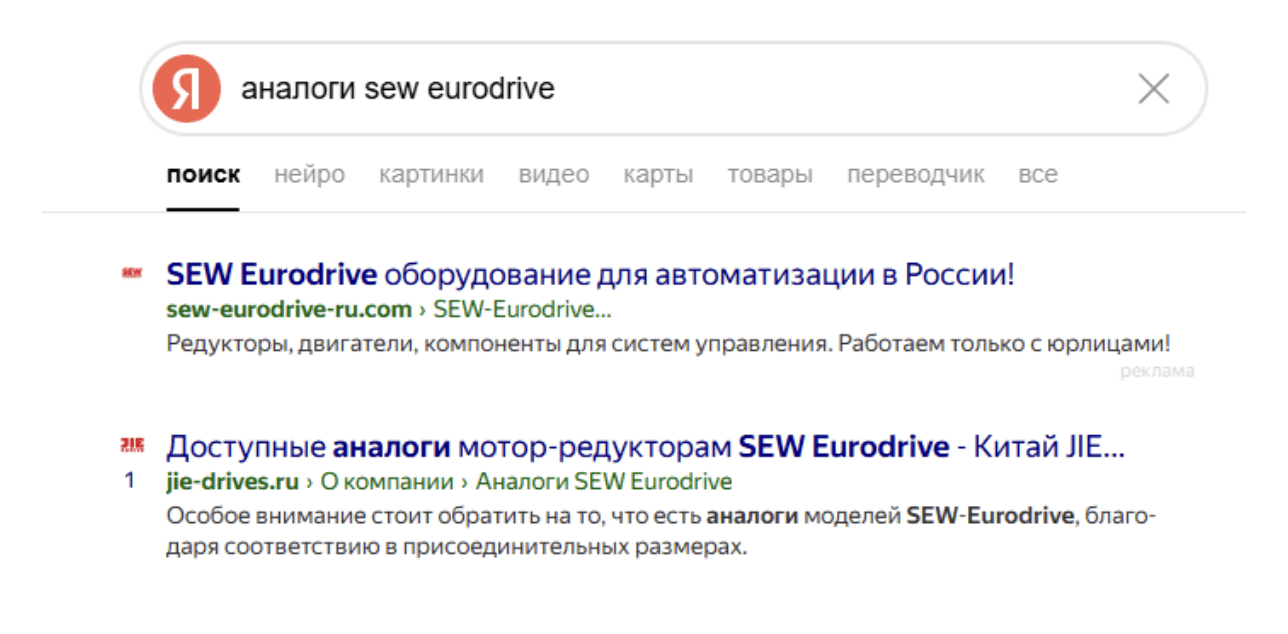Click the 'Особое внимание стоит обратить' snippet text
The image size is (1288, 634).
click(x=661, y=533)
